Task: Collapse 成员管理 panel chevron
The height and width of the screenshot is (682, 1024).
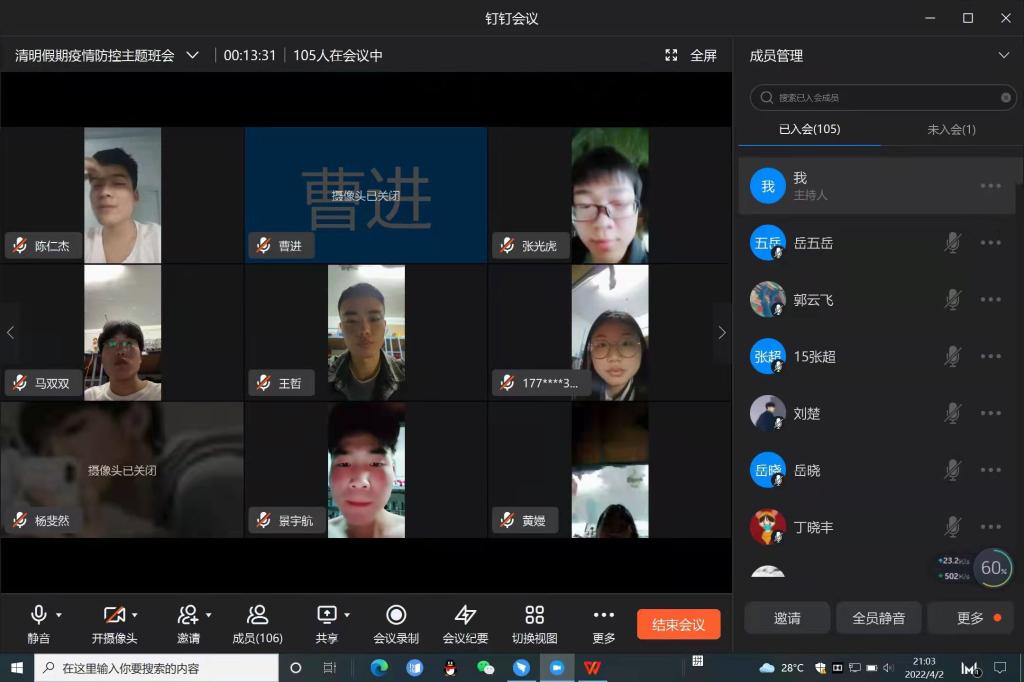Action: (x=1004, y=56)
